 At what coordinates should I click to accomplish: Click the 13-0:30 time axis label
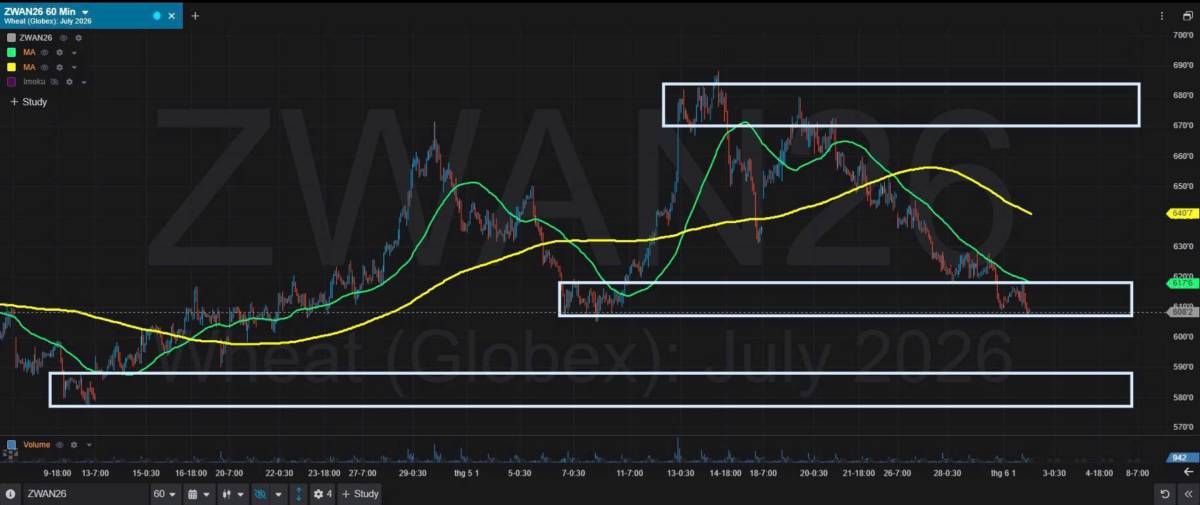(x=682, y=472)
